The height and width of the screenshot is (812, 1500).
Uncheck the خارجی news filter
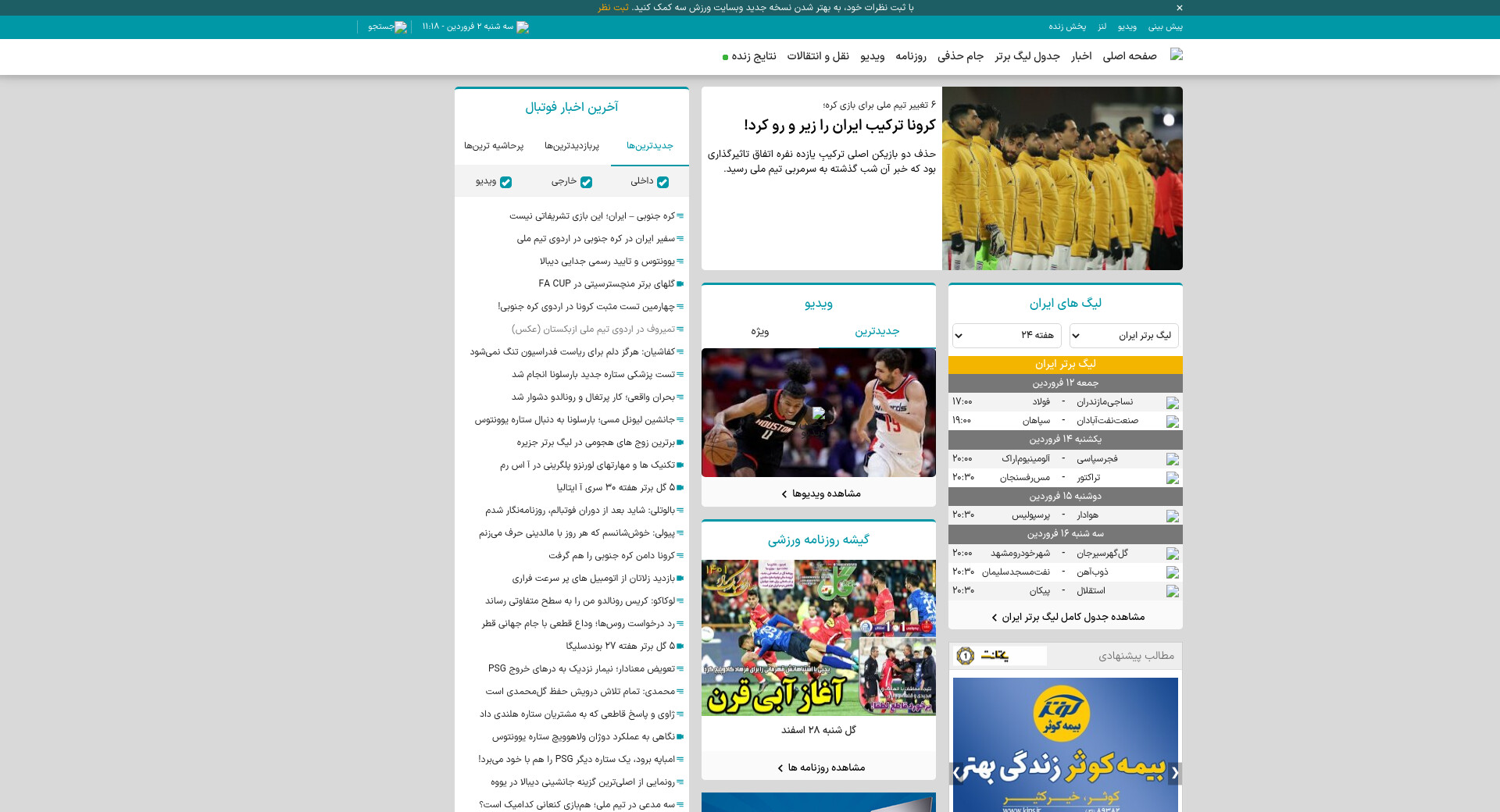pos(586,182)
